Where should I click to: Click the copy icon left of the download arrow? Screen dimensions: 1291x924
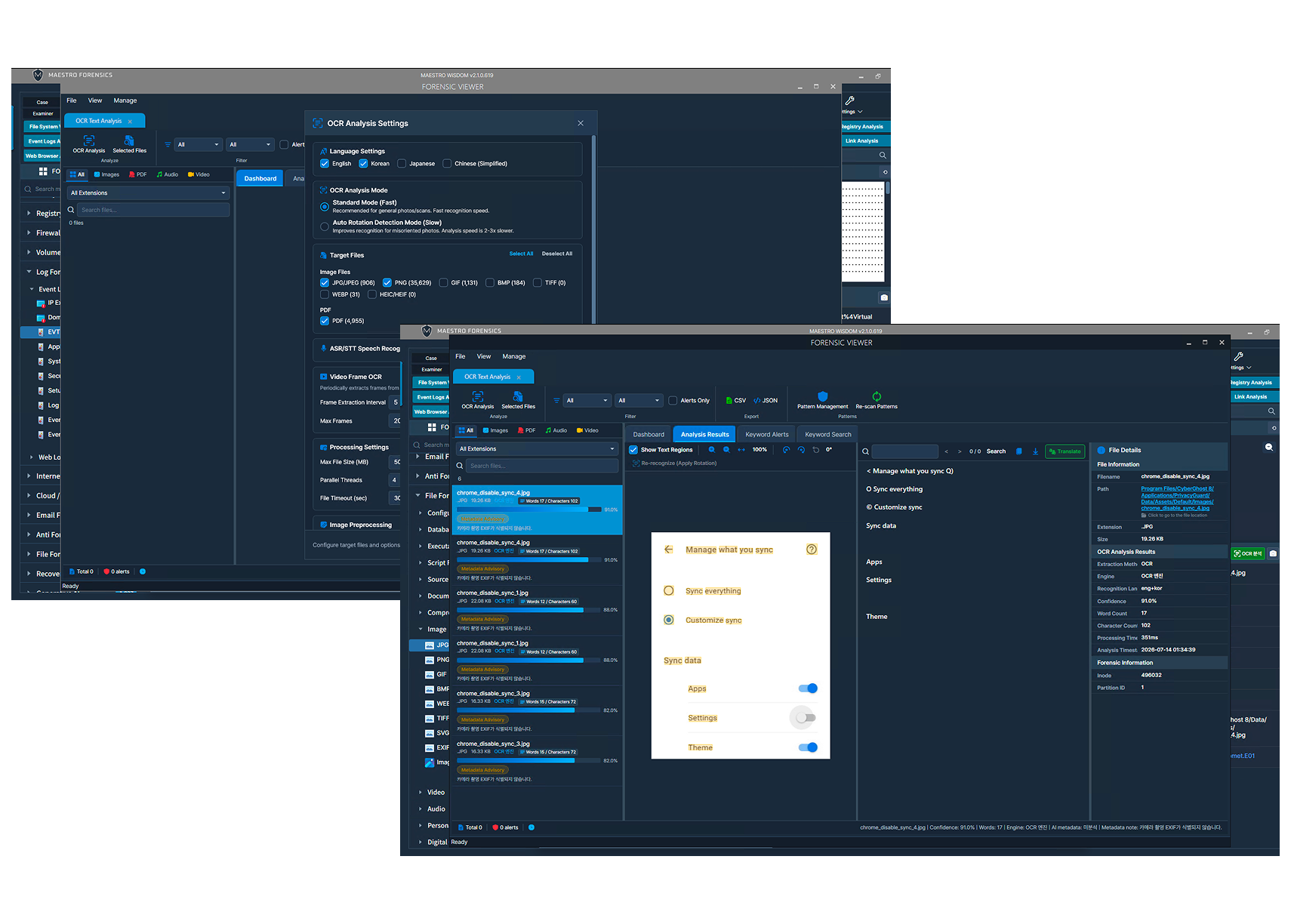[x=1019, y=451]
